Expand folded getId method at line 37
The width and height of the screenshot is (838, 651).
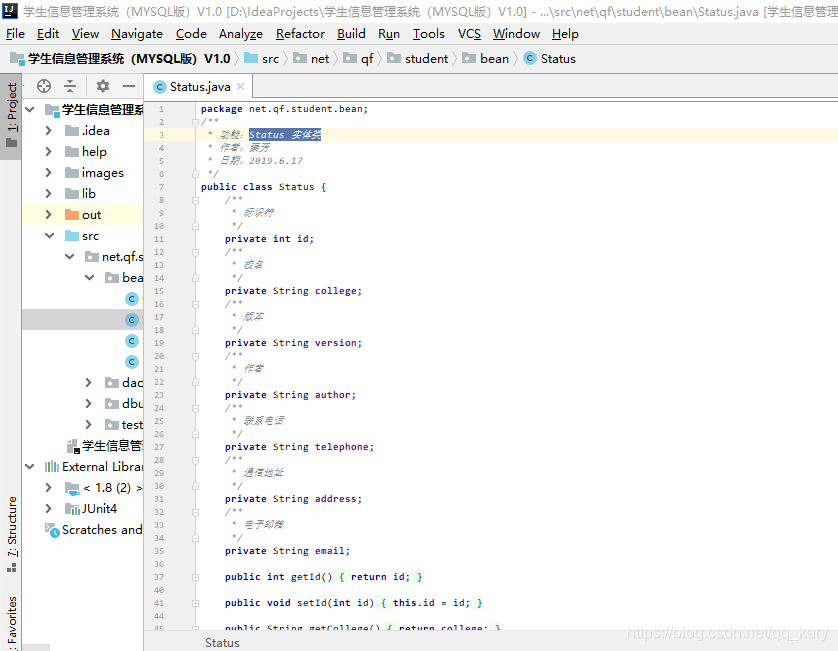[195, 577]
